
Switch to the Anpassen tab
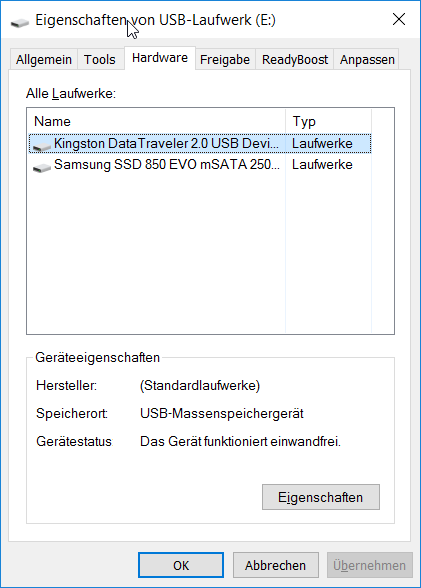pyautogui.click(x=367, y=60)
